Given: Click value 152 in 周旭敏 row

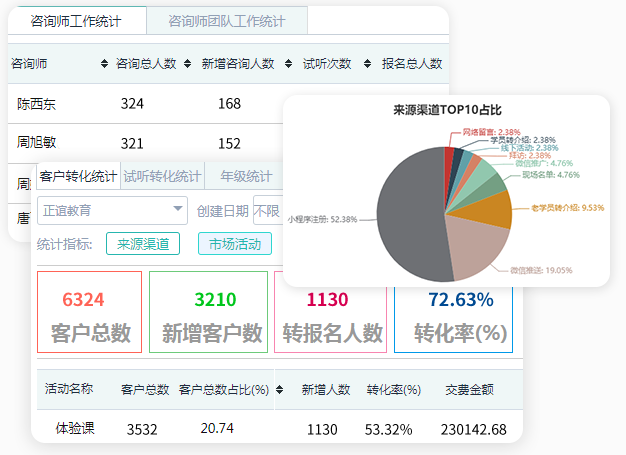Looking at the screenshot, I should [230, 144].
